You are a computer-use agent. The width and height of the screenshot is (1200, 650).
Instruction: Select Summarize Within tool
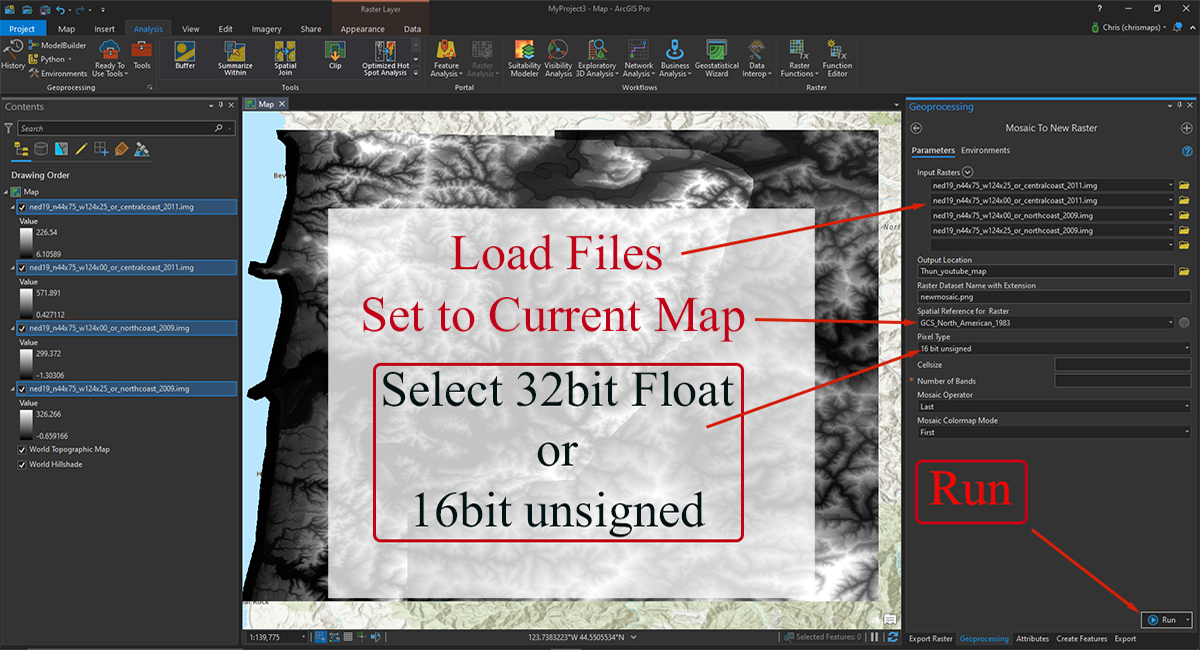tap(235, 58)
